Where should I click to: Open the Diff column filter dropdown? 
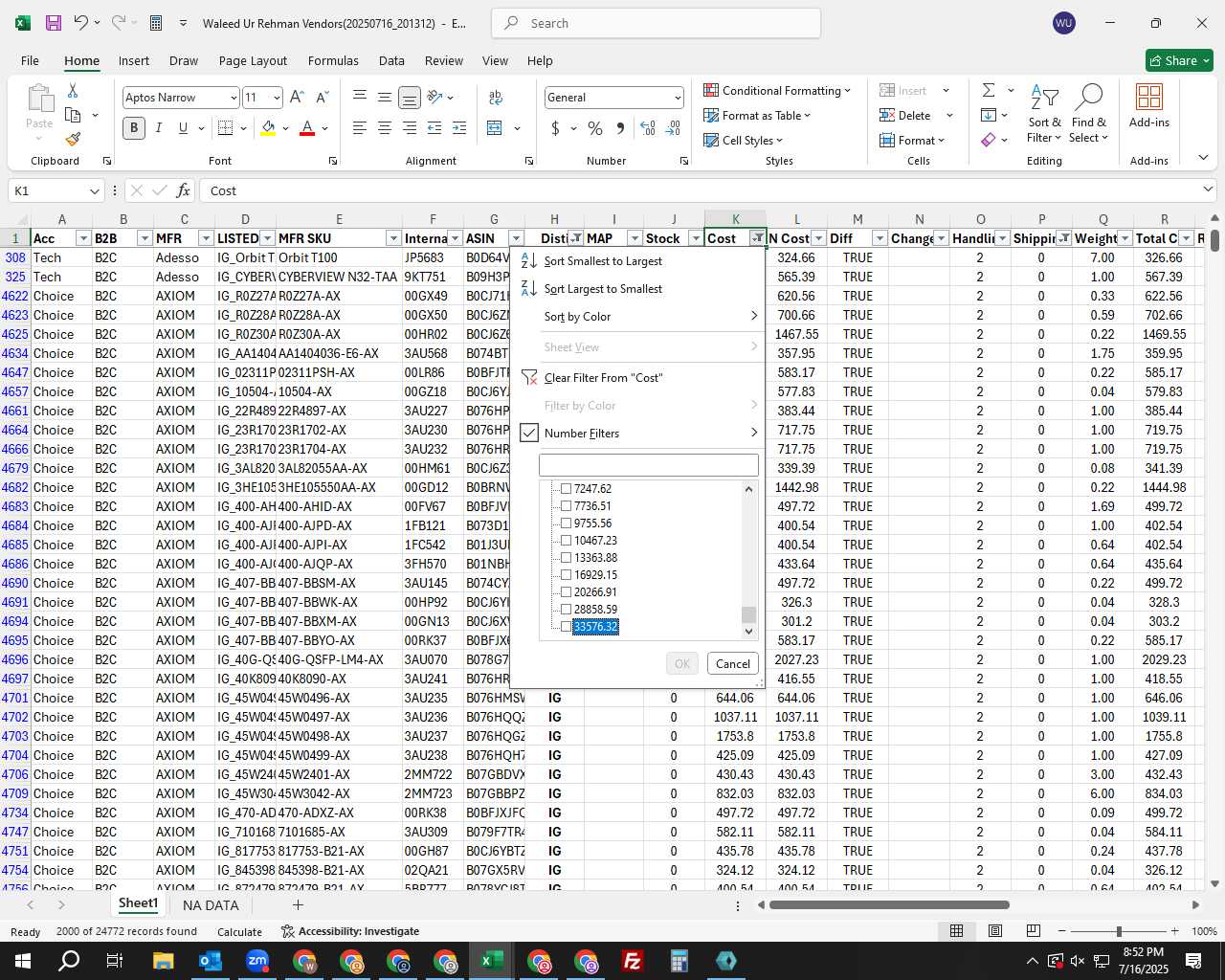[x=880, y=238]
